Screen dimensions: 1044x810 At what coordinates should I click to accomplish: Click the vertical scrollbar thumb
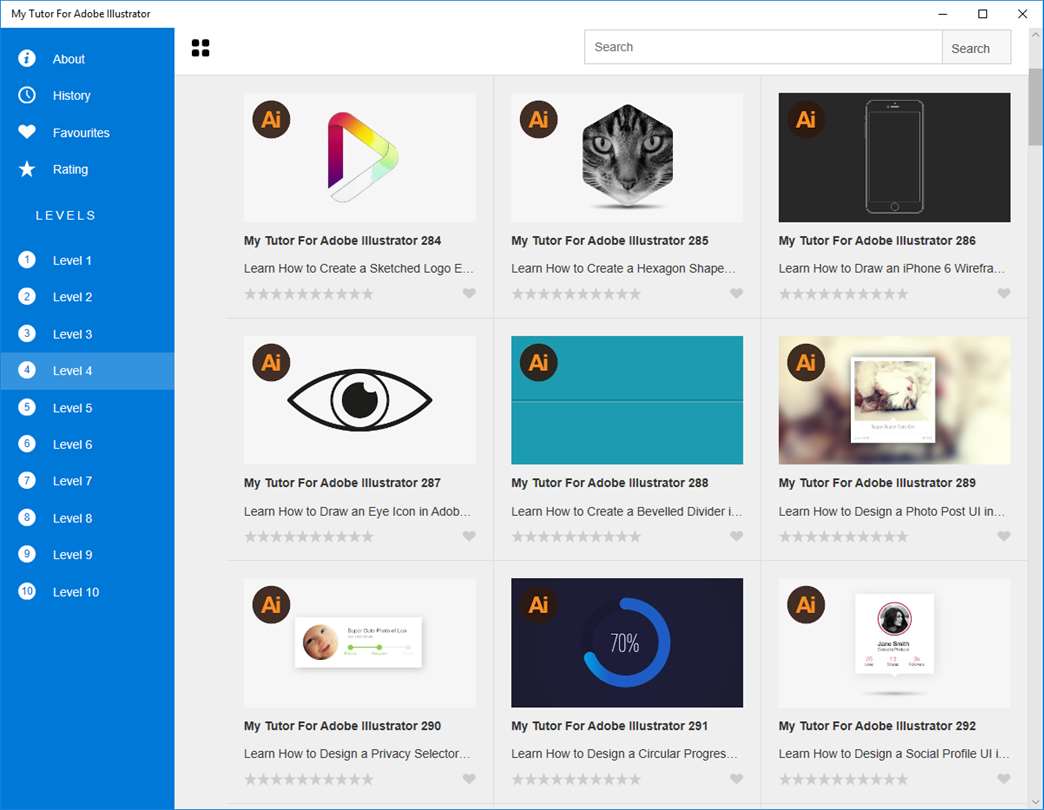coord(1035,106)
